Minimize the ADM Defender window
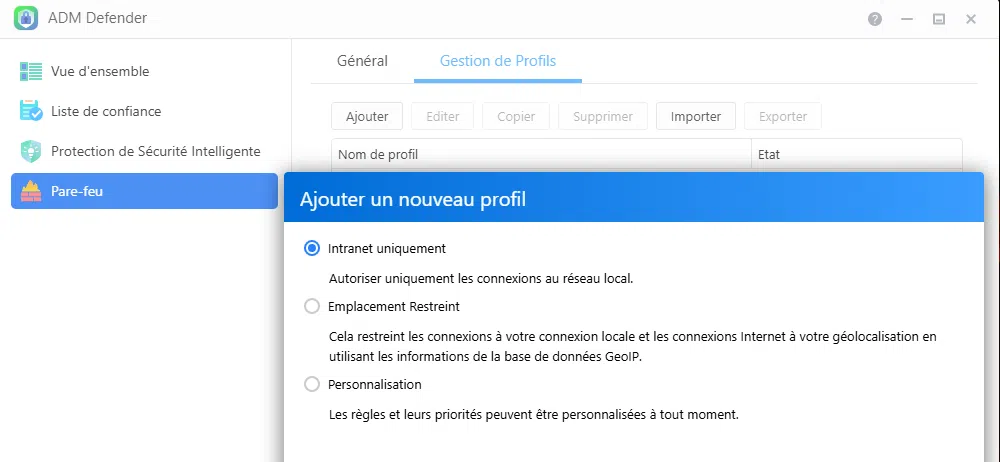This screenshot has height=462, width=1000. tap(907, 19)
